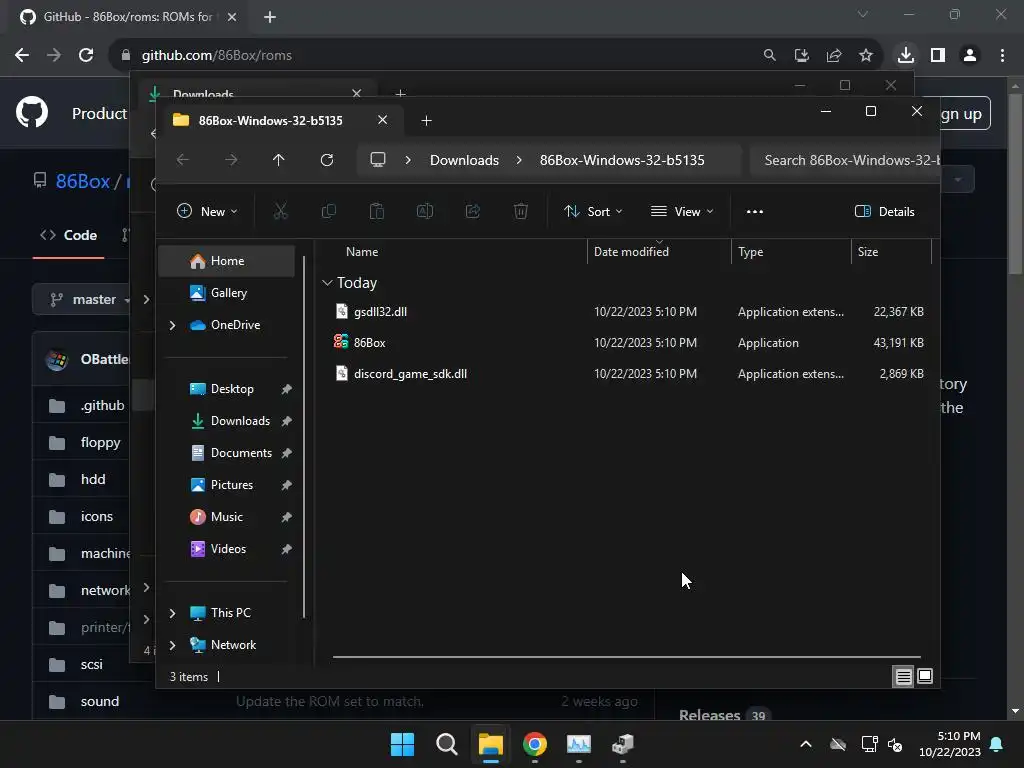Viewport: 1024px width, 768px height.
Task: Open taskbar Search
Action: tap(447, 744)
